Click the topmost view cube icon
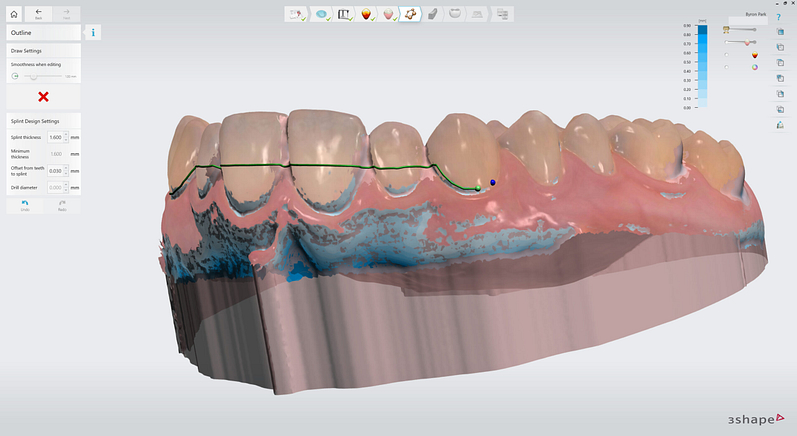Viewport: 797px width, 436px height. tap(778, 32)
